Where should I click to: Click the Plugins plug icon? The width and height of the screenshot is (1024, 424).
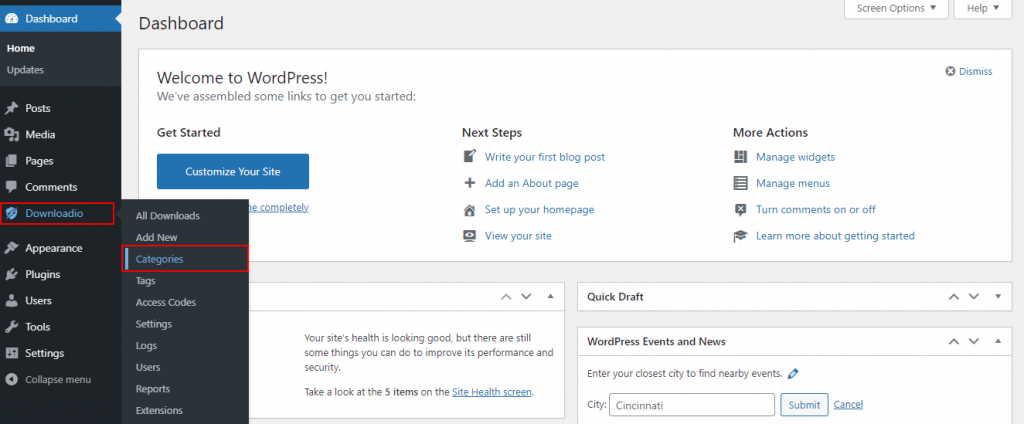(x=11, y=274)
